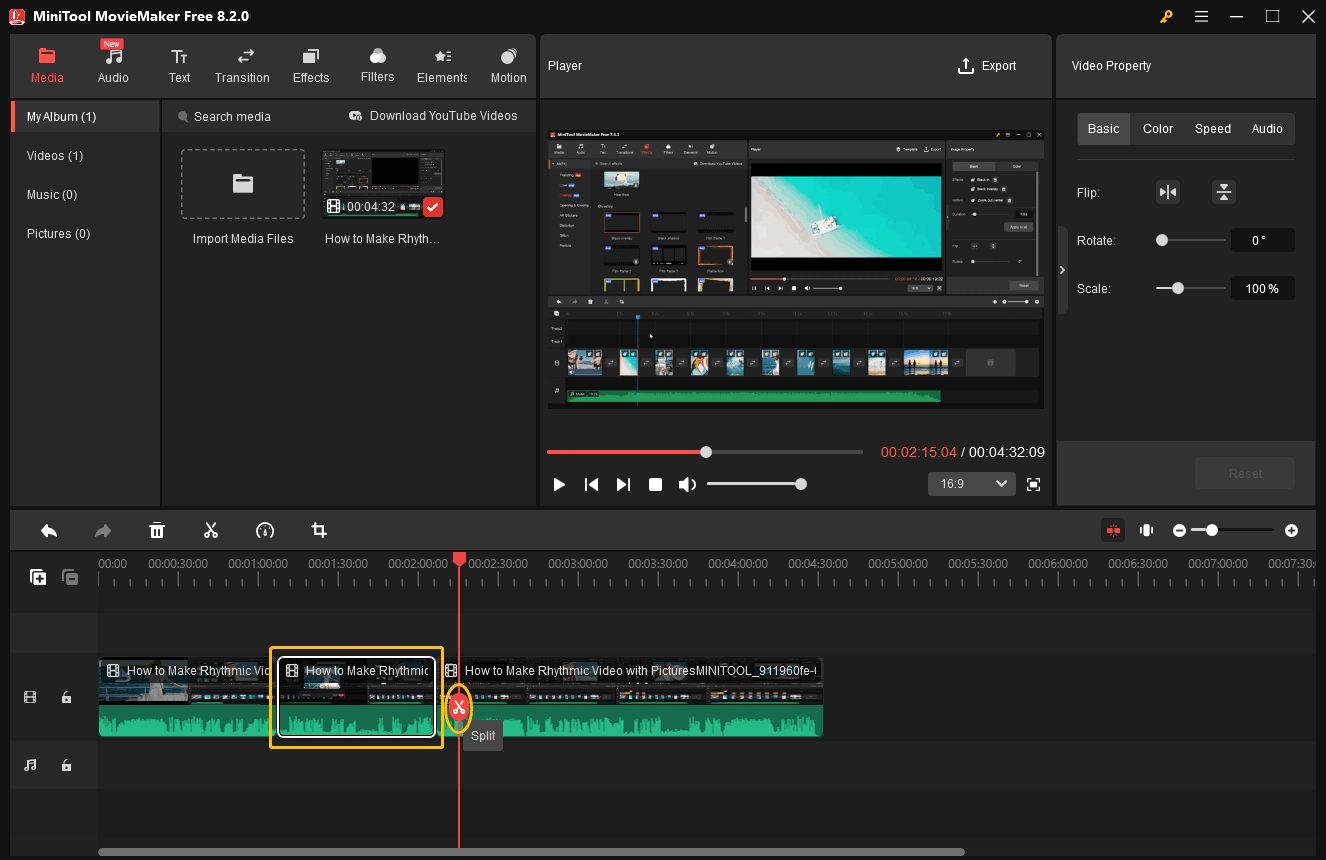Viewport: 1326px width, 860px height.
Task: Switch to Color property tab
Action: click(x=1158, y=129)
